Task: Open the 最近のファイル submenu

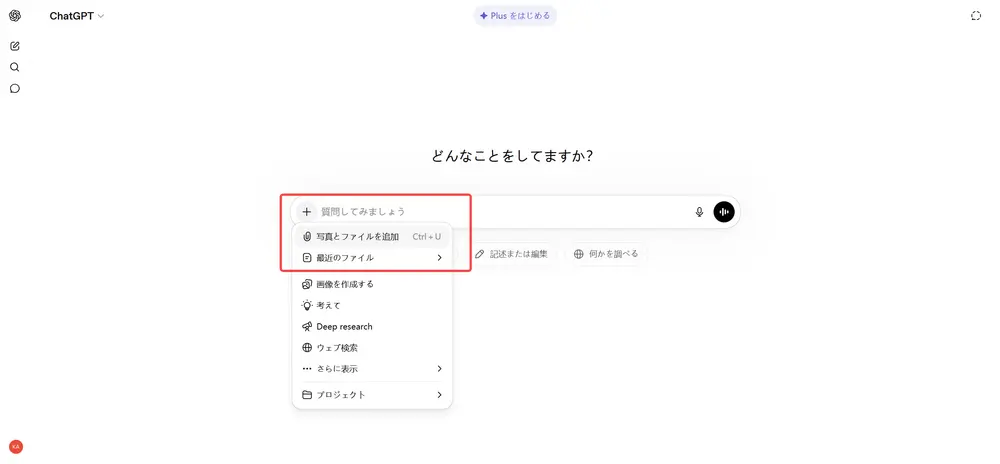Action: 372,258
